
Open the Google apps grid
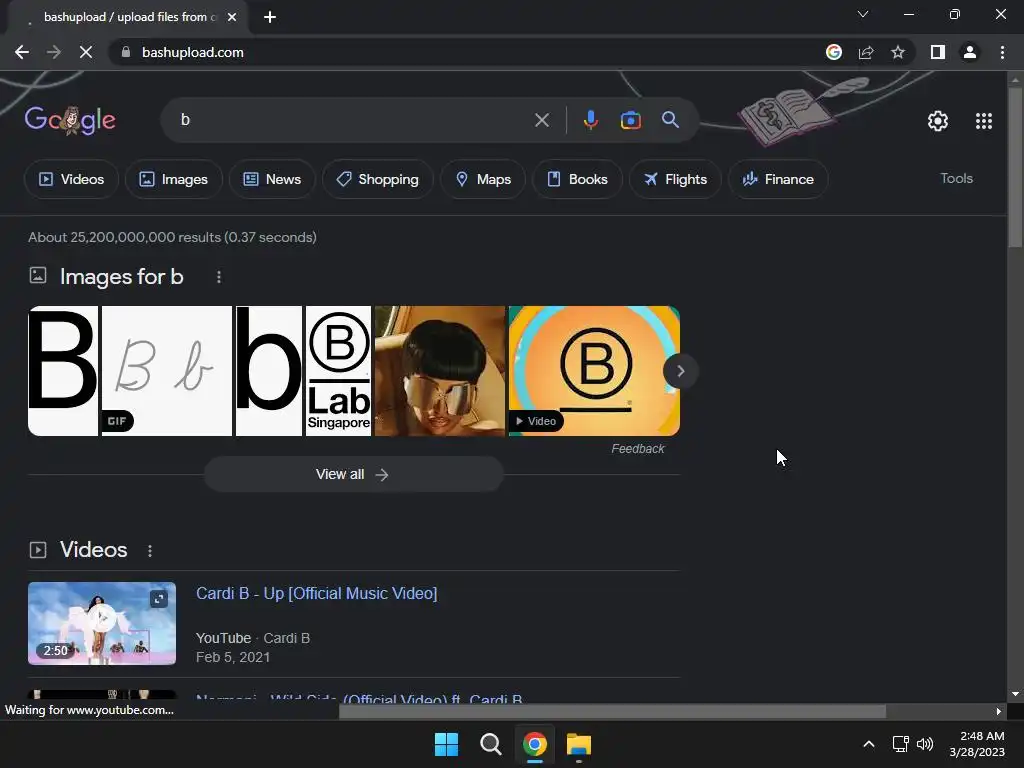tap(984, 121)
